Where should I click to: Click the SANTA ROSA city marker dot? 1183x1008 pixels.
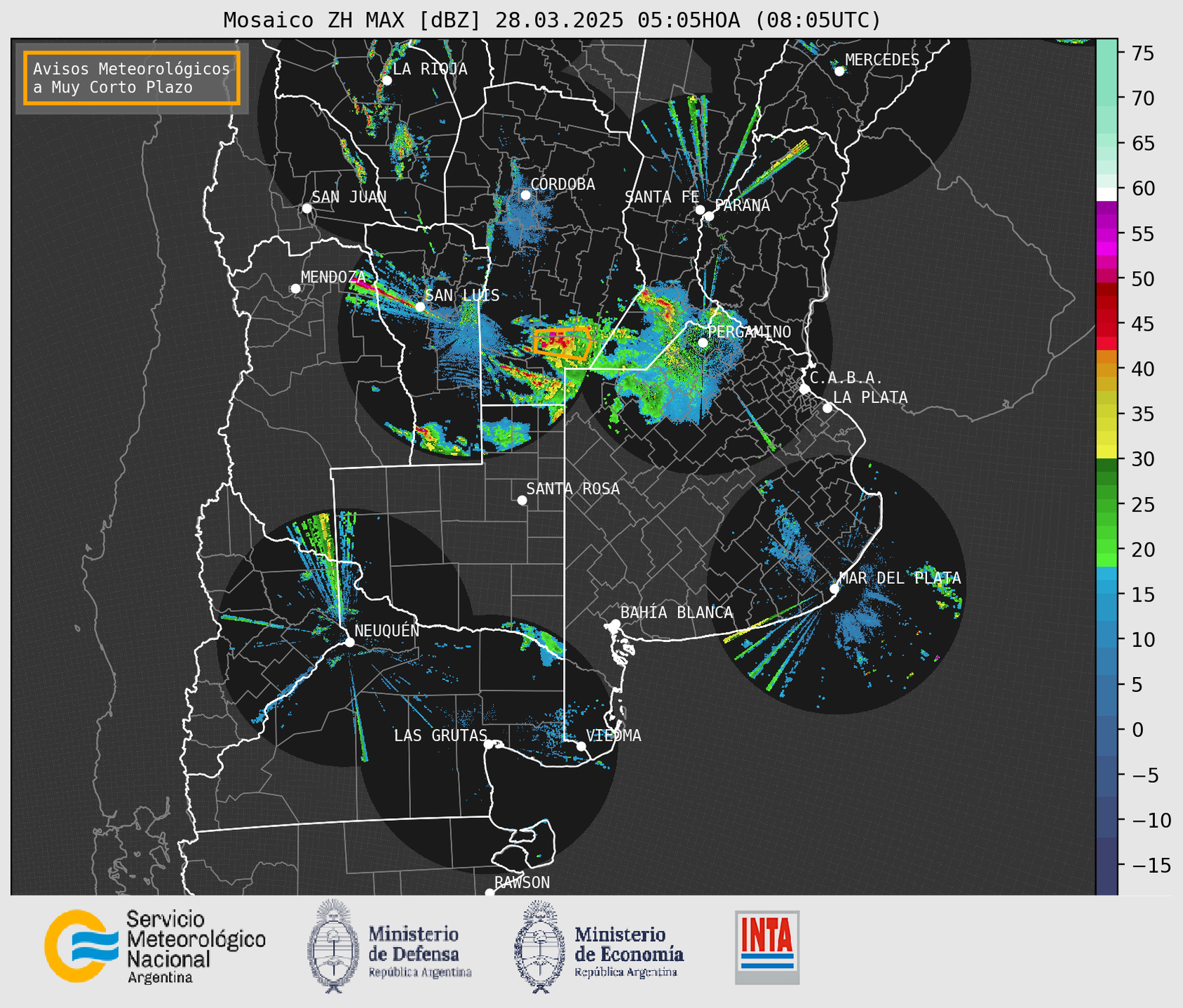pos(522,500)
